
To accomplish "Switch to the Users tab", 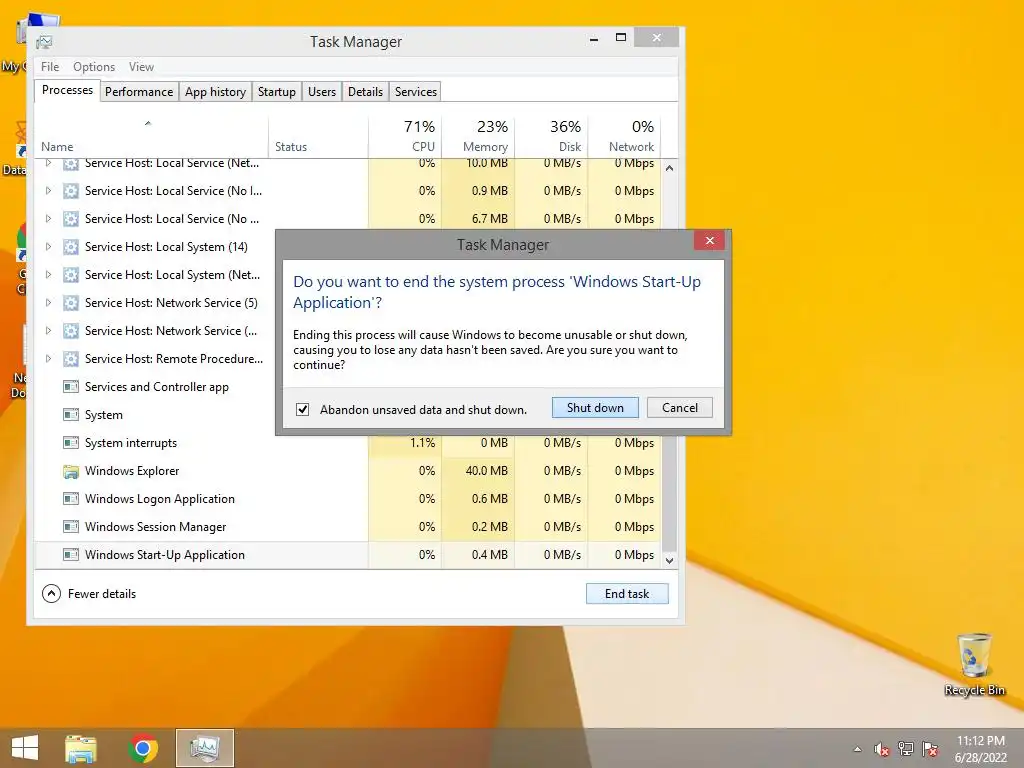I will [322, 92].
